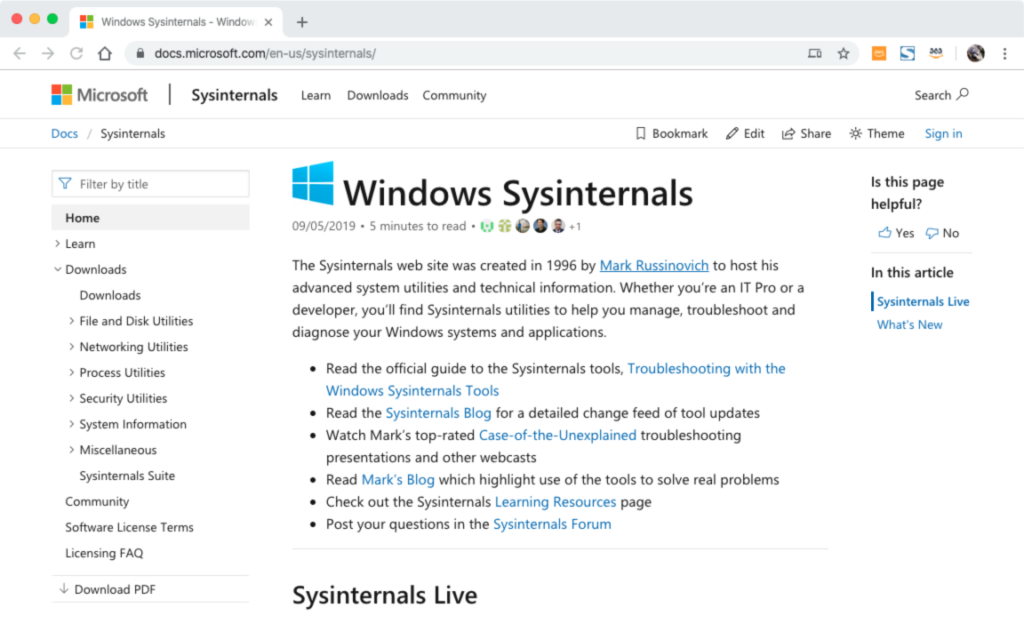Expand the Process Utilities node
Viewport: 1024px width, 624px height.
[x=72, y=373]
